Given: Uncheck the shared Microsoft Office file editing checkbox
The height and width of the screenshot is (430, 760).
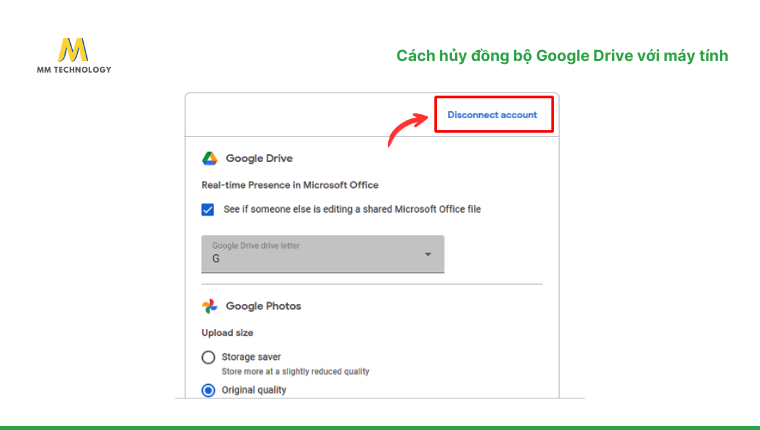Looking at the screenshot, I should [x=208, y=209].
